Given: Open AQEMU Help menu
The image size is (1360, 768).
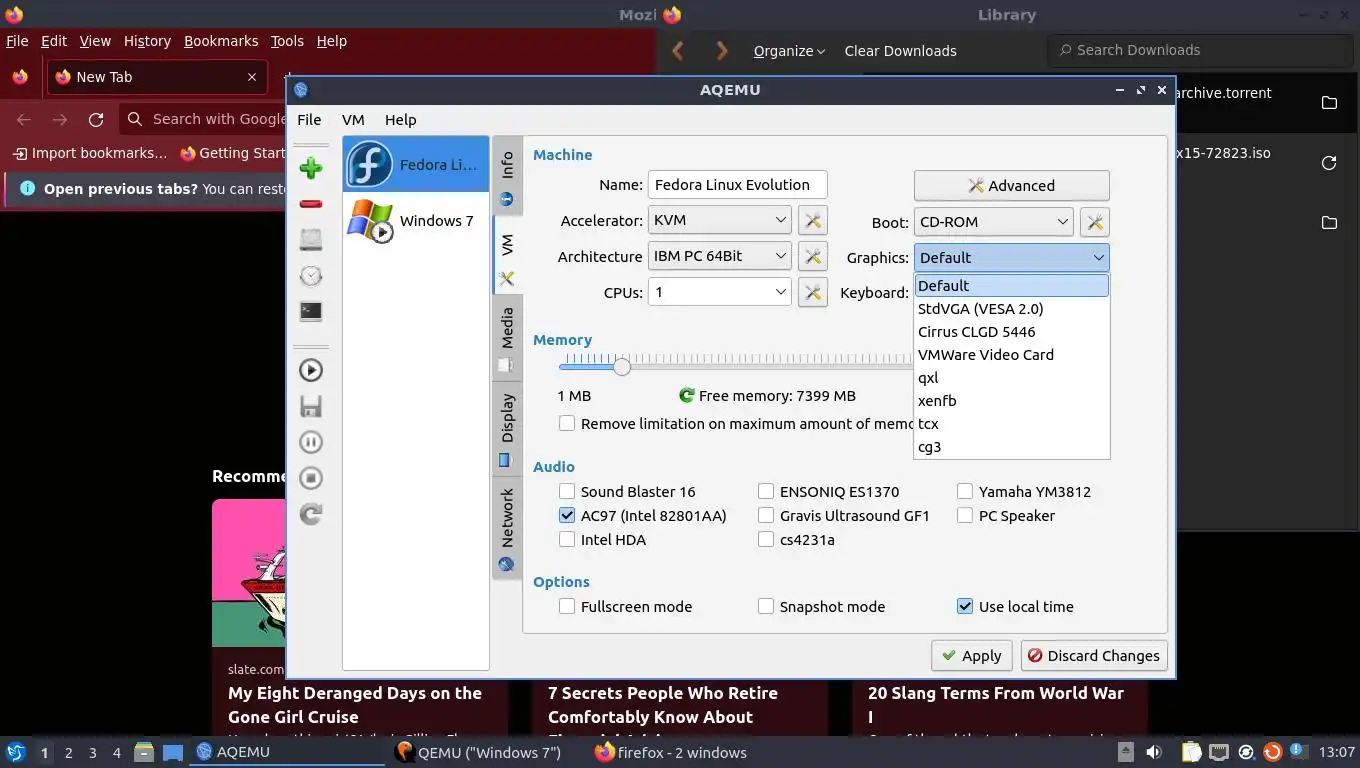Looking at the screenshot, I should 400,119.
